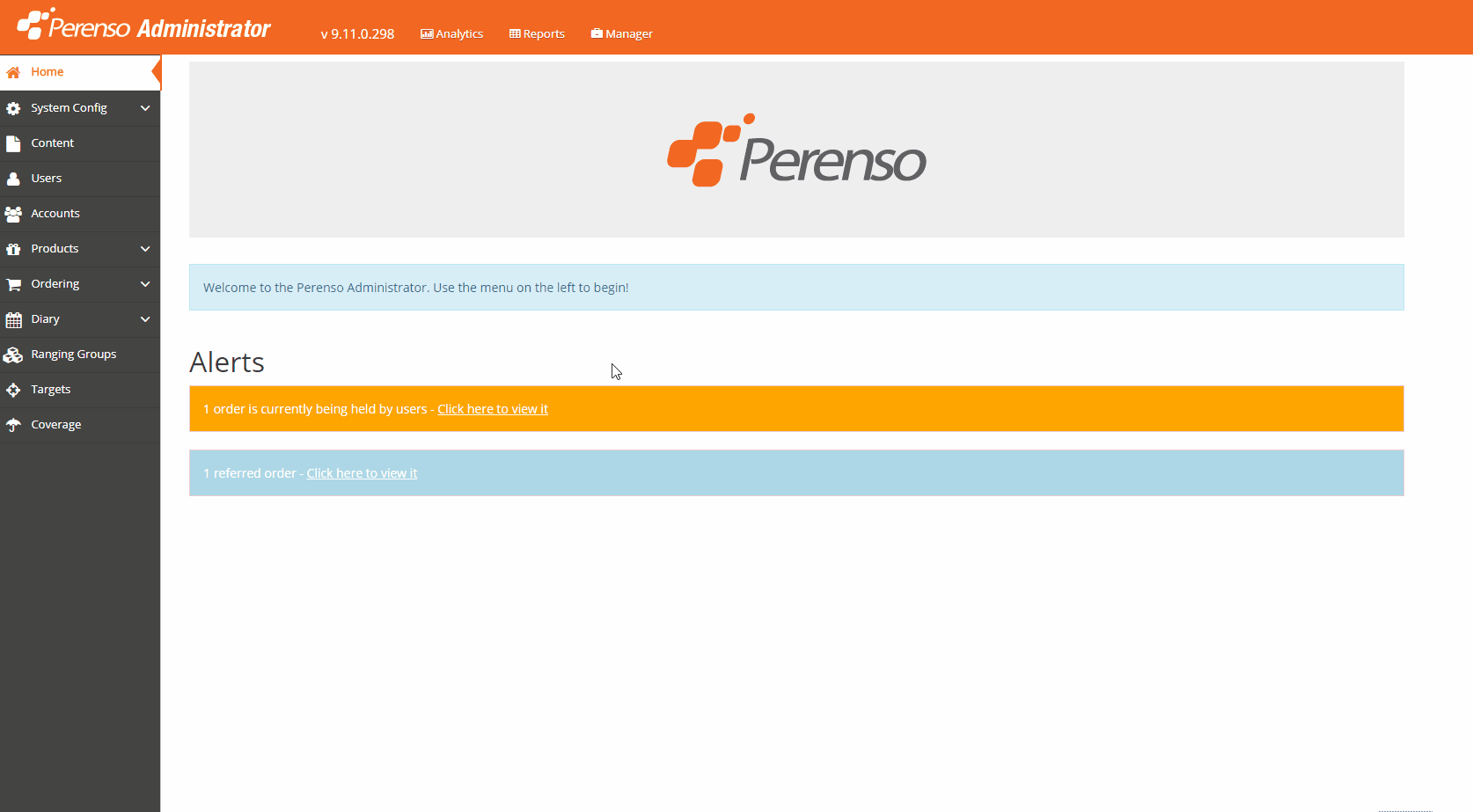1473x812 pixels.
Task: Expand the Ordering submenu chevron
Action: pyautogui.click(x=145, y=284)
